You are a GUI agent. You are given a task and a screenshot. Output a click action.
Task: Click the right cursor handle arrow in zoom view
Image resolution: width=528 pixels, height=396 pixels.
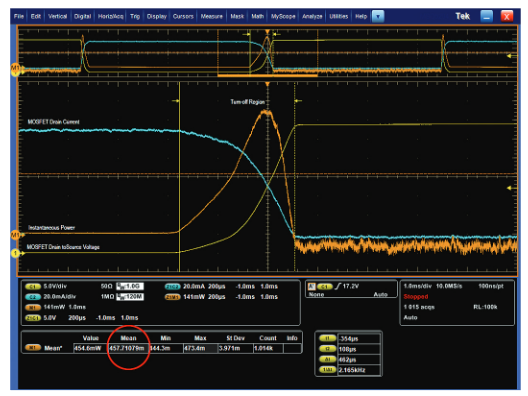coord(298,101)
